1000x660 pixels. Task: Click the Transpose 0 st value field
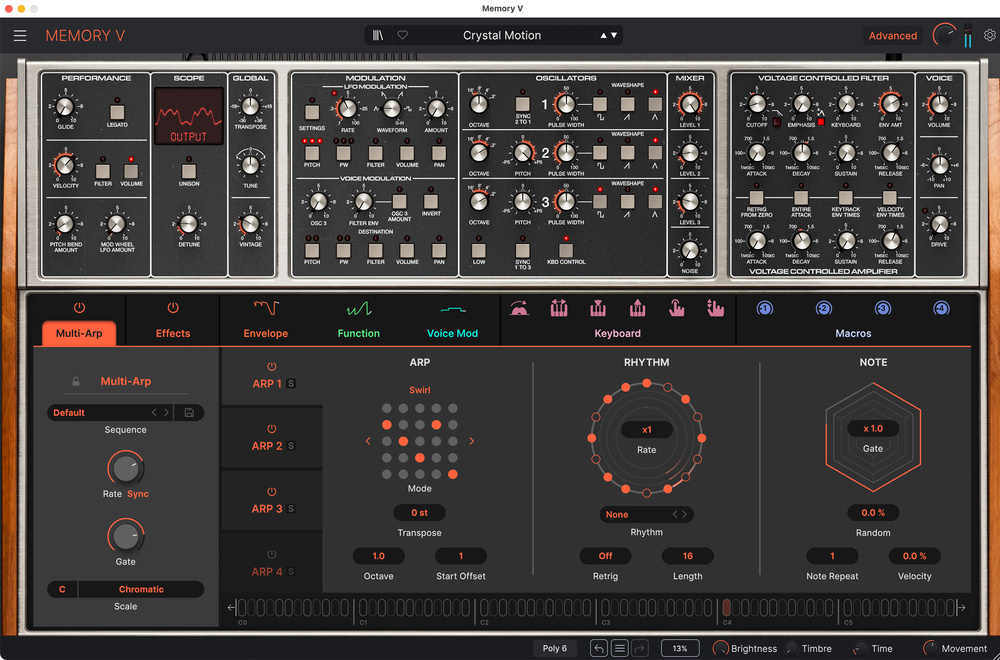[419, 513]
